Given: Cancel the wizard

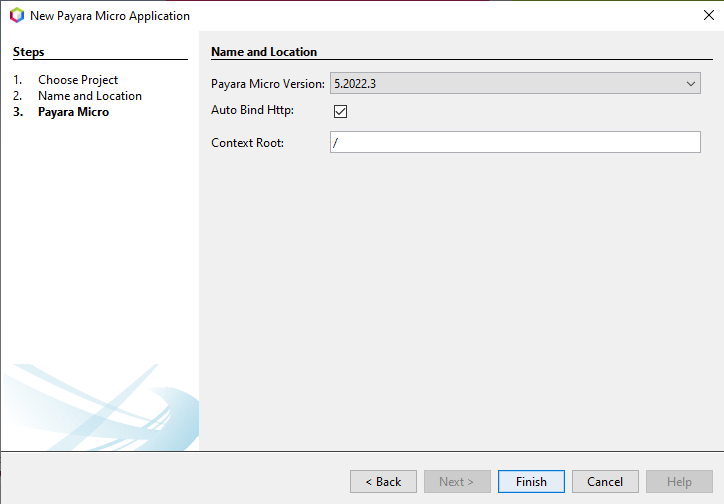Looking at the screenshot, I should [605, 482].
